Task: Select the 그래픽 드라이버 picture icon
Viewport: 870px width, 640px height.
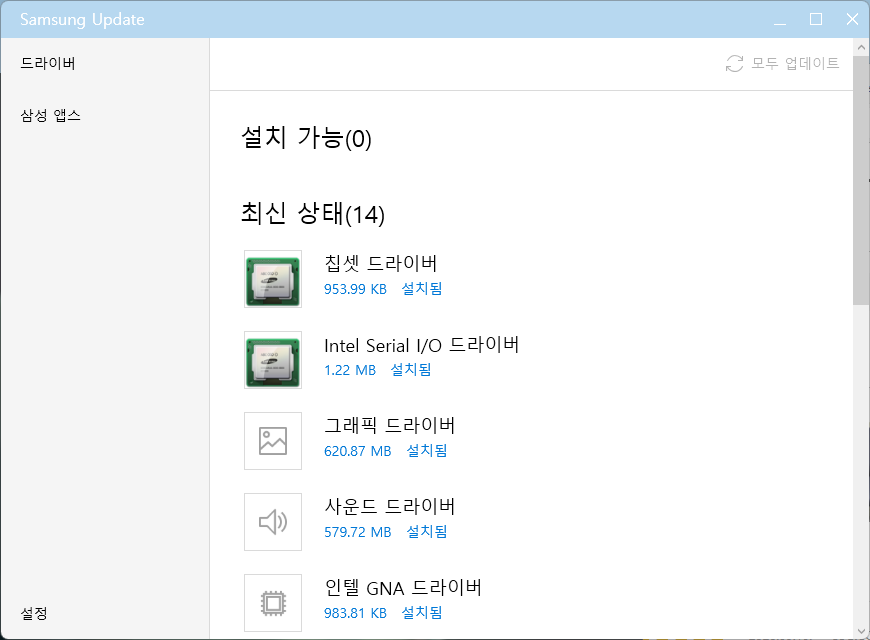Action: (272, 441)
